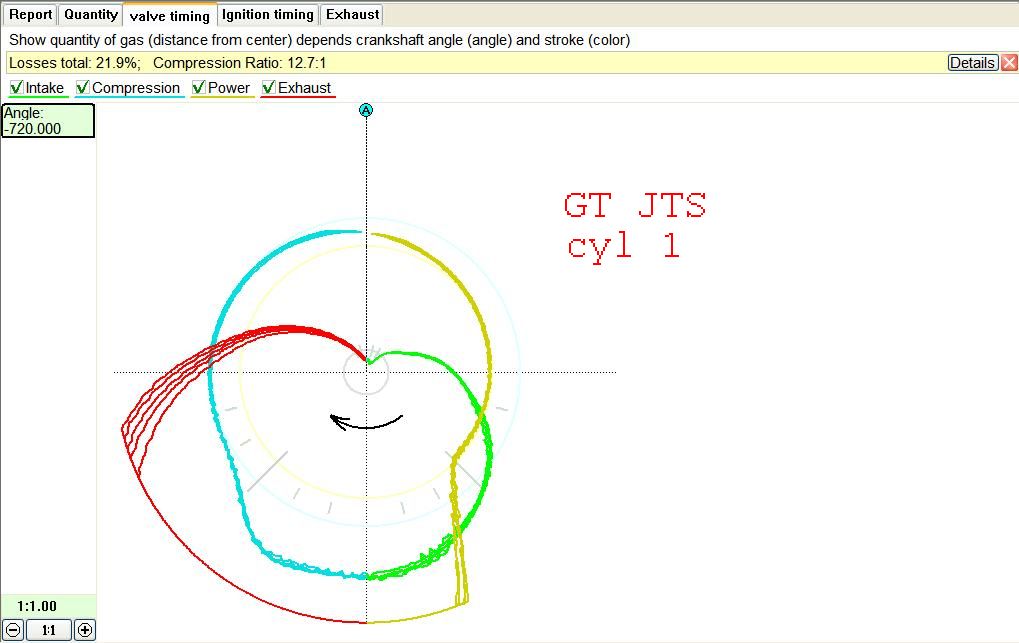This screenshot has height=643, width=1019.
Task: Click the cyl 1 annotation text
Action: 623,246
